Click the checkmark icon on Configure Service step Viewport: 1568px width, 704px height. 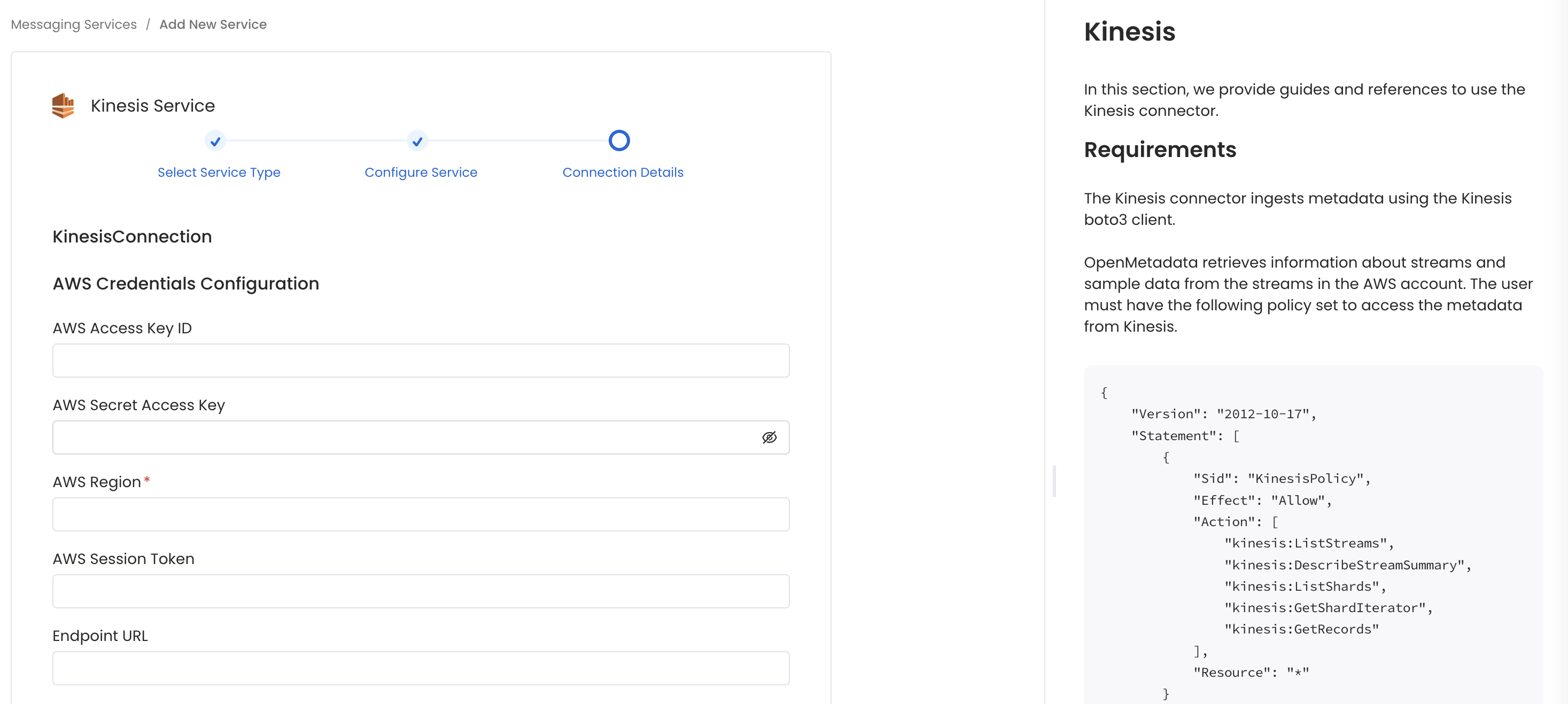pos(417,141)
